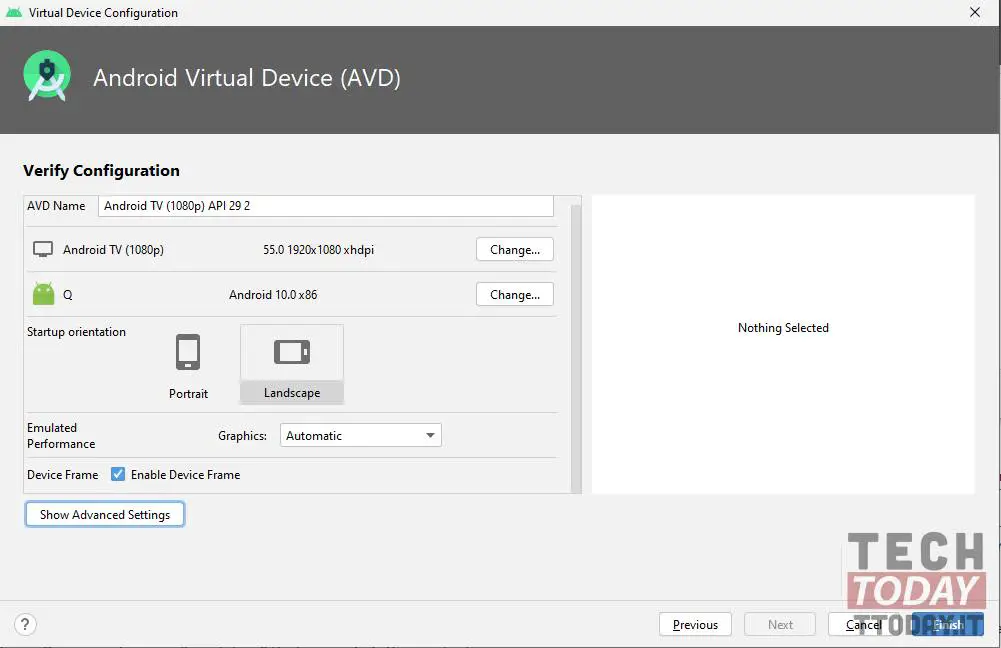Change the Android TV (1080p) hardware device
The width and height of the screenshot is (1001, 648).
pos(515,250)
